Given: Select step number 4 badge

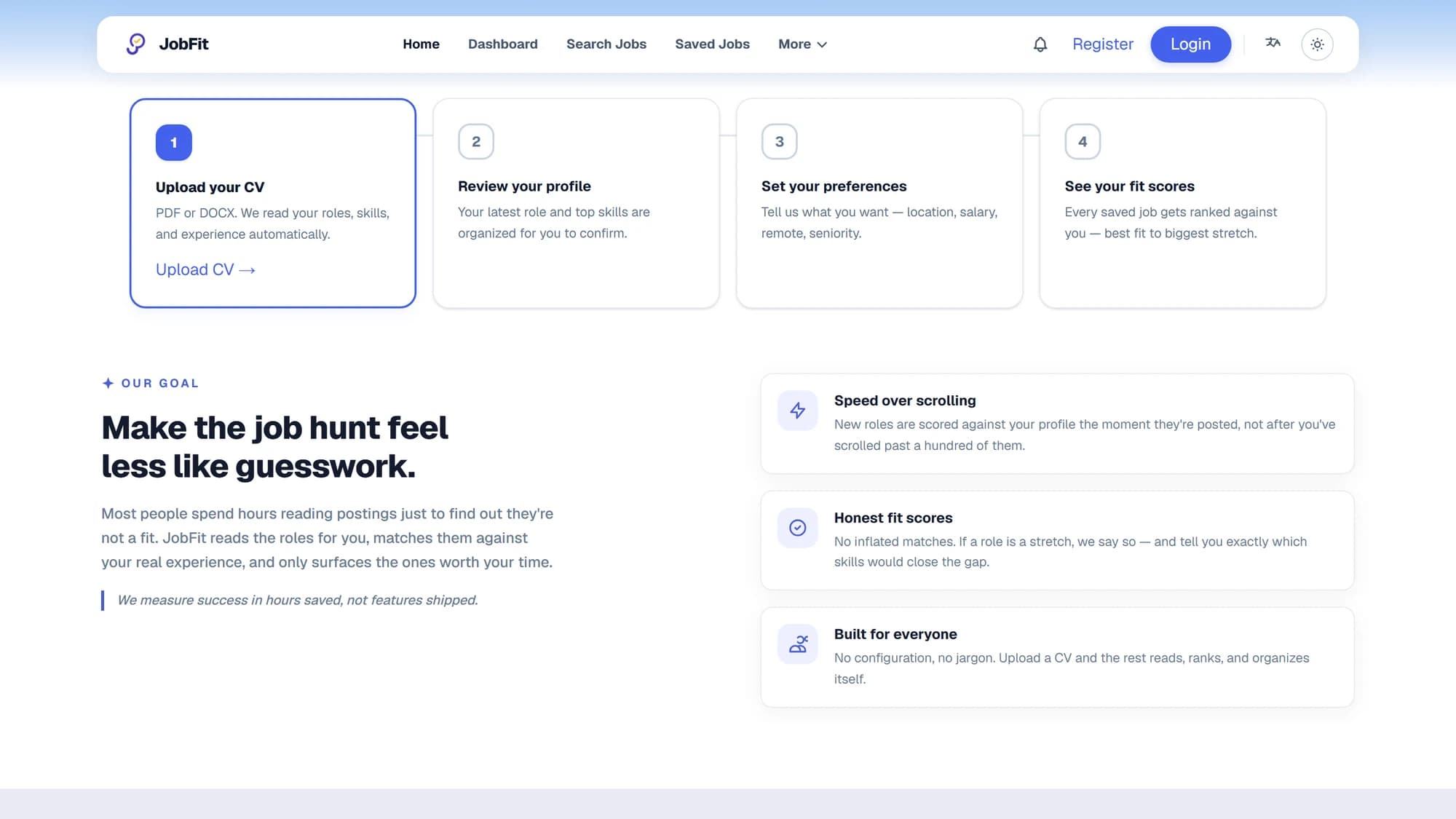Looking at the screenshot, I should pos(1083,141).
